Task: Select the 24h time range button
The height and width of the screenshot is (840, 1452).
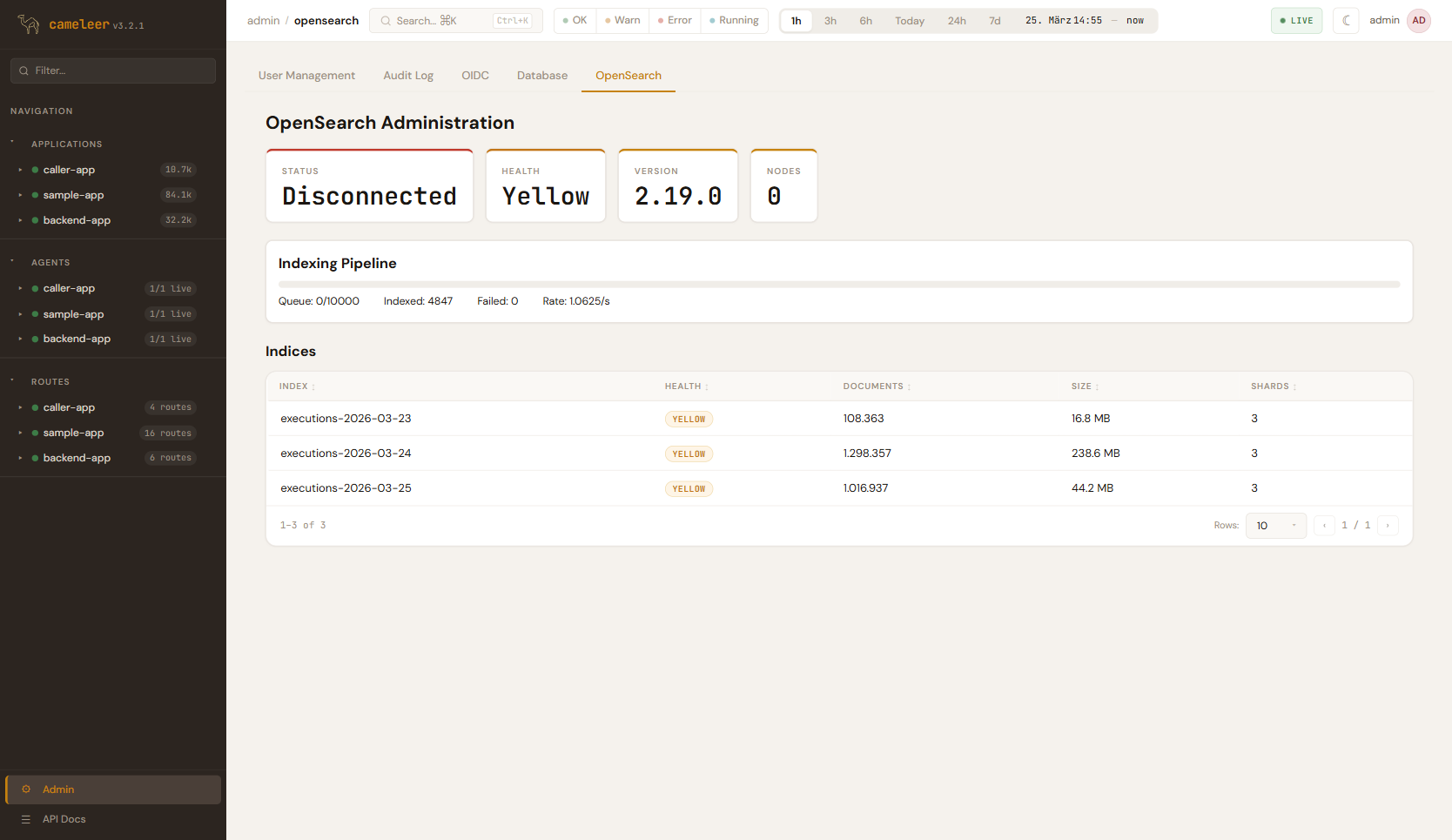Action: point(957,21)
